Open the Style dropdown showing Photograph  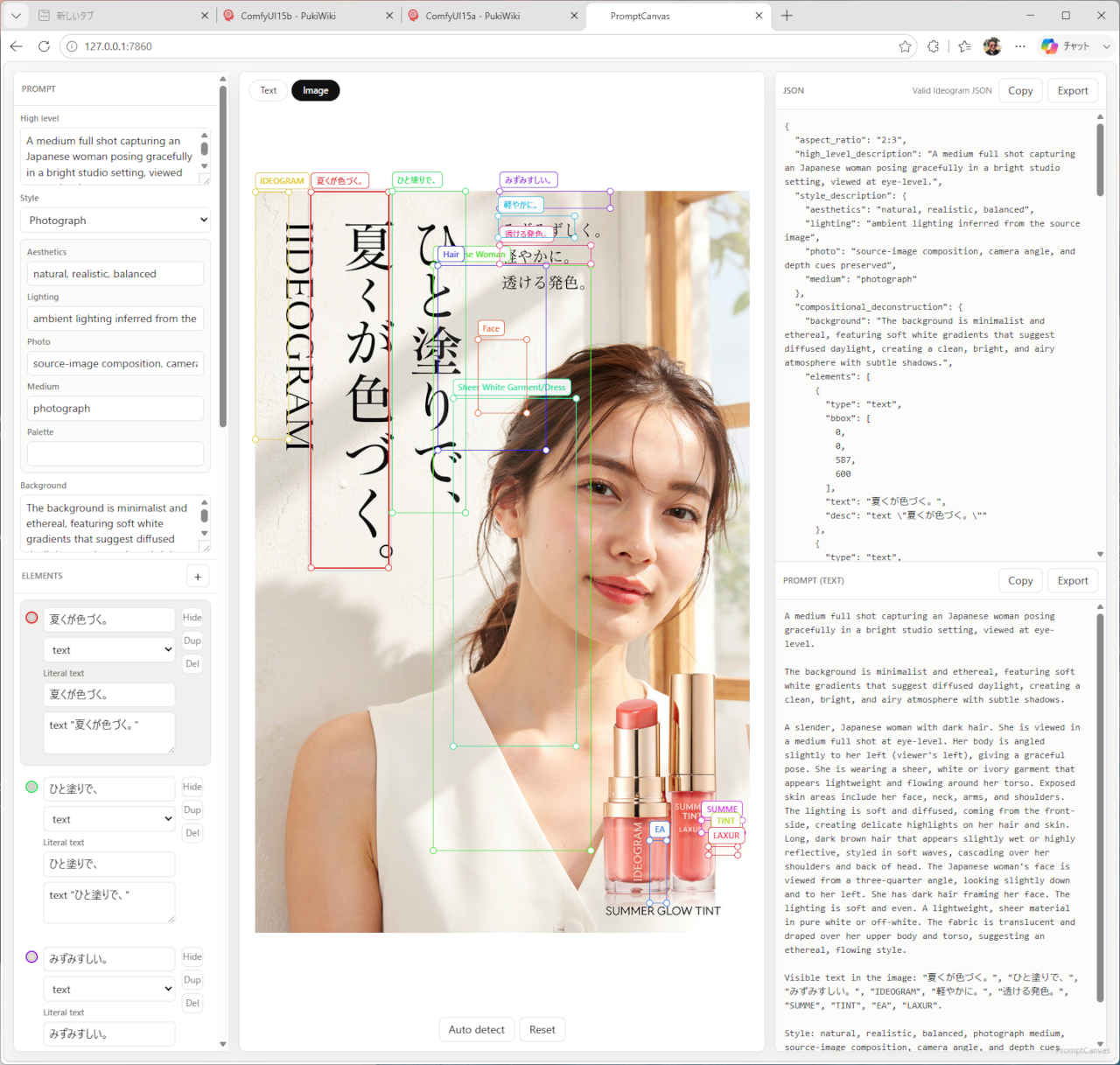tap(115, 221)
